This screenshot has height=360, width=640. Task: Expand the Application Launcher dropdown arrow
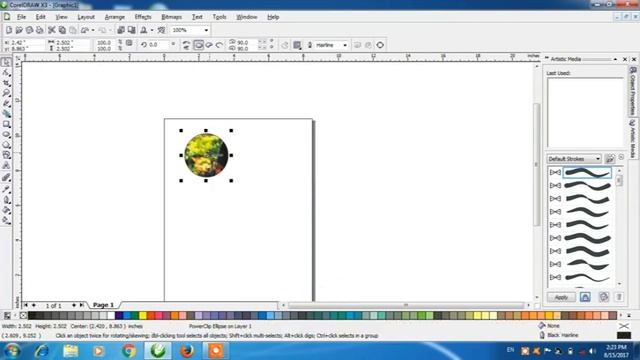point(152,30)
